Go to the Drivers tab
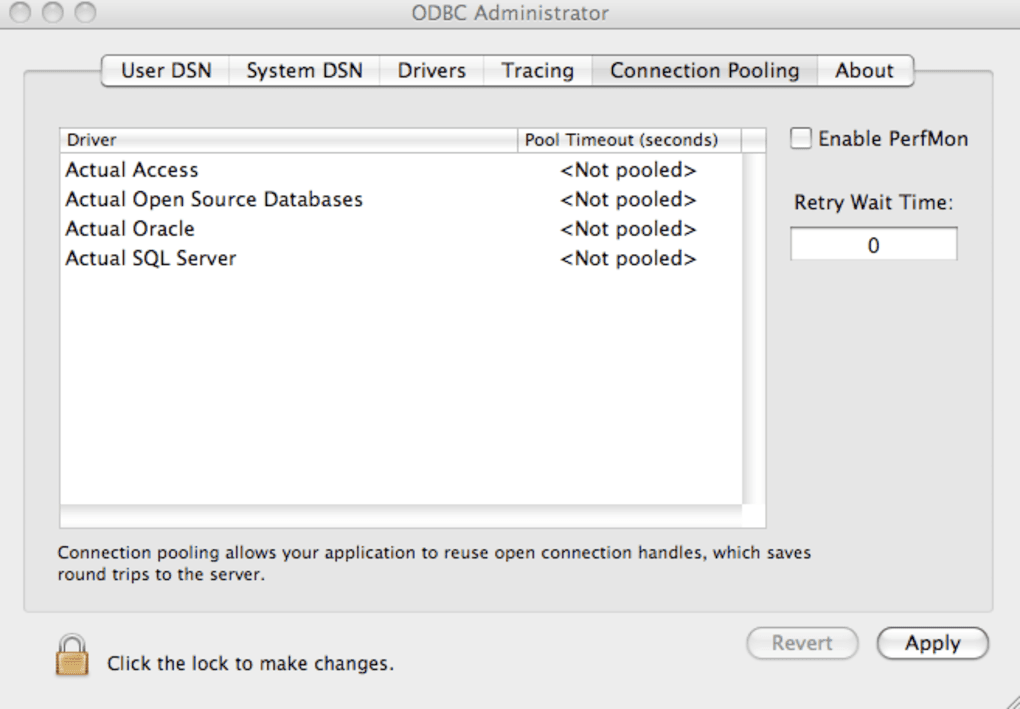 point(431,71)
